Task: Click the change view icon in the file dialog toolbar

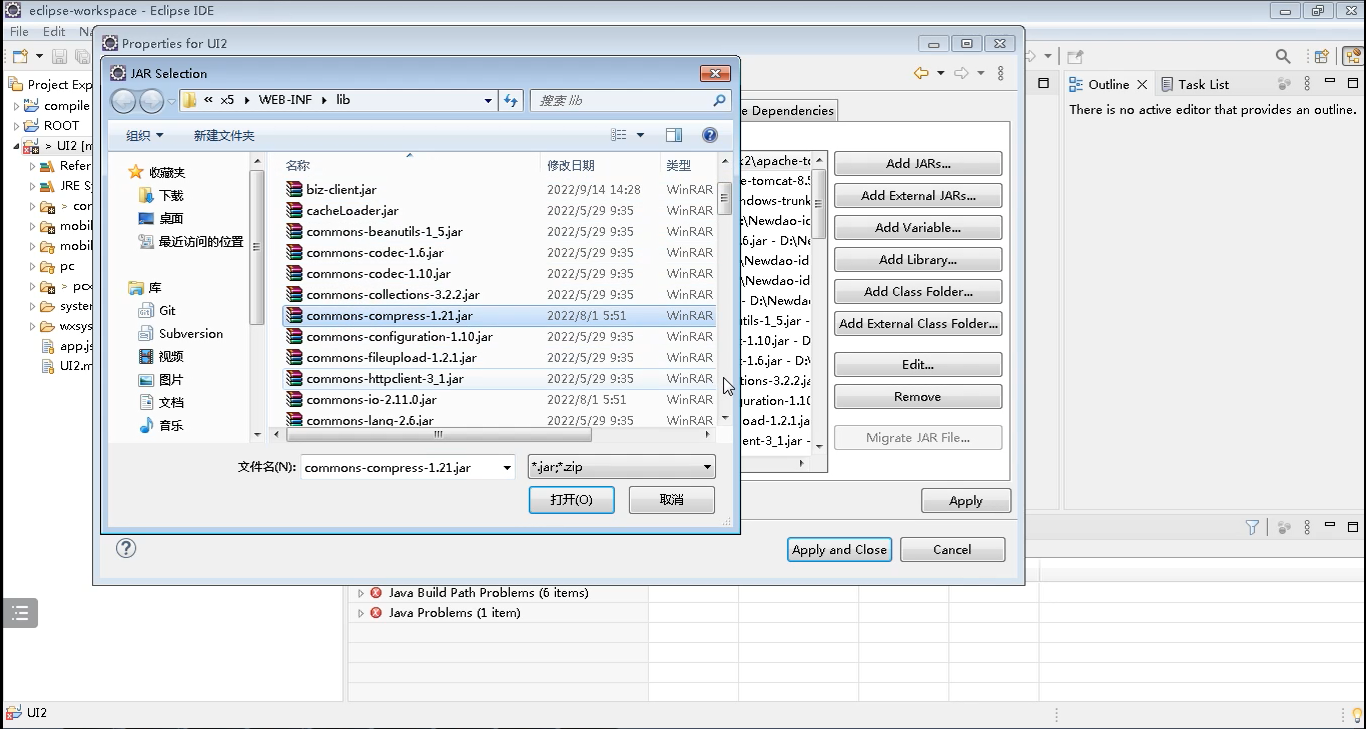Action: (x=619, y=135)
